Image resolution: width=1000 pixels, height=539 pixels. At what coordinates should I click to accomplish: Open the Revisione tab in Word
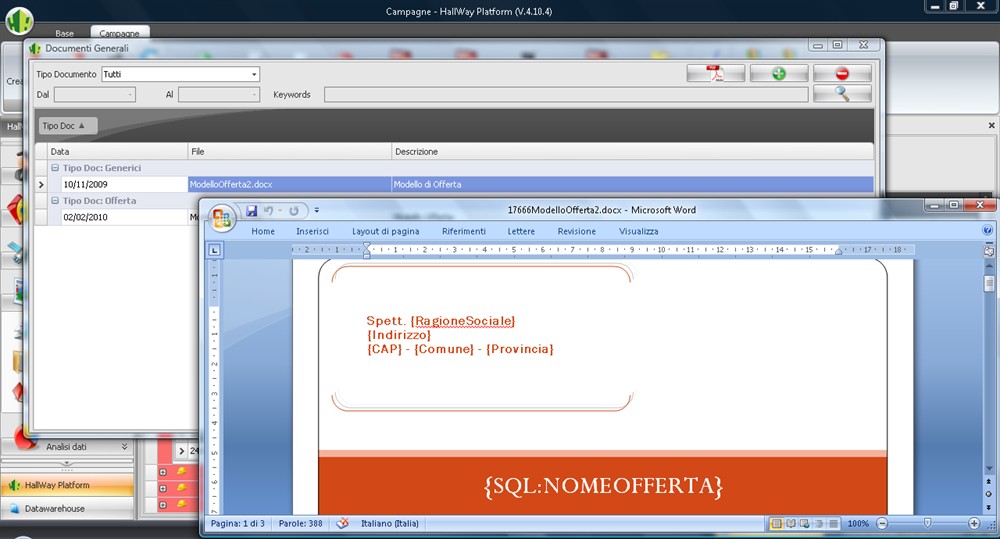(577, 231)
